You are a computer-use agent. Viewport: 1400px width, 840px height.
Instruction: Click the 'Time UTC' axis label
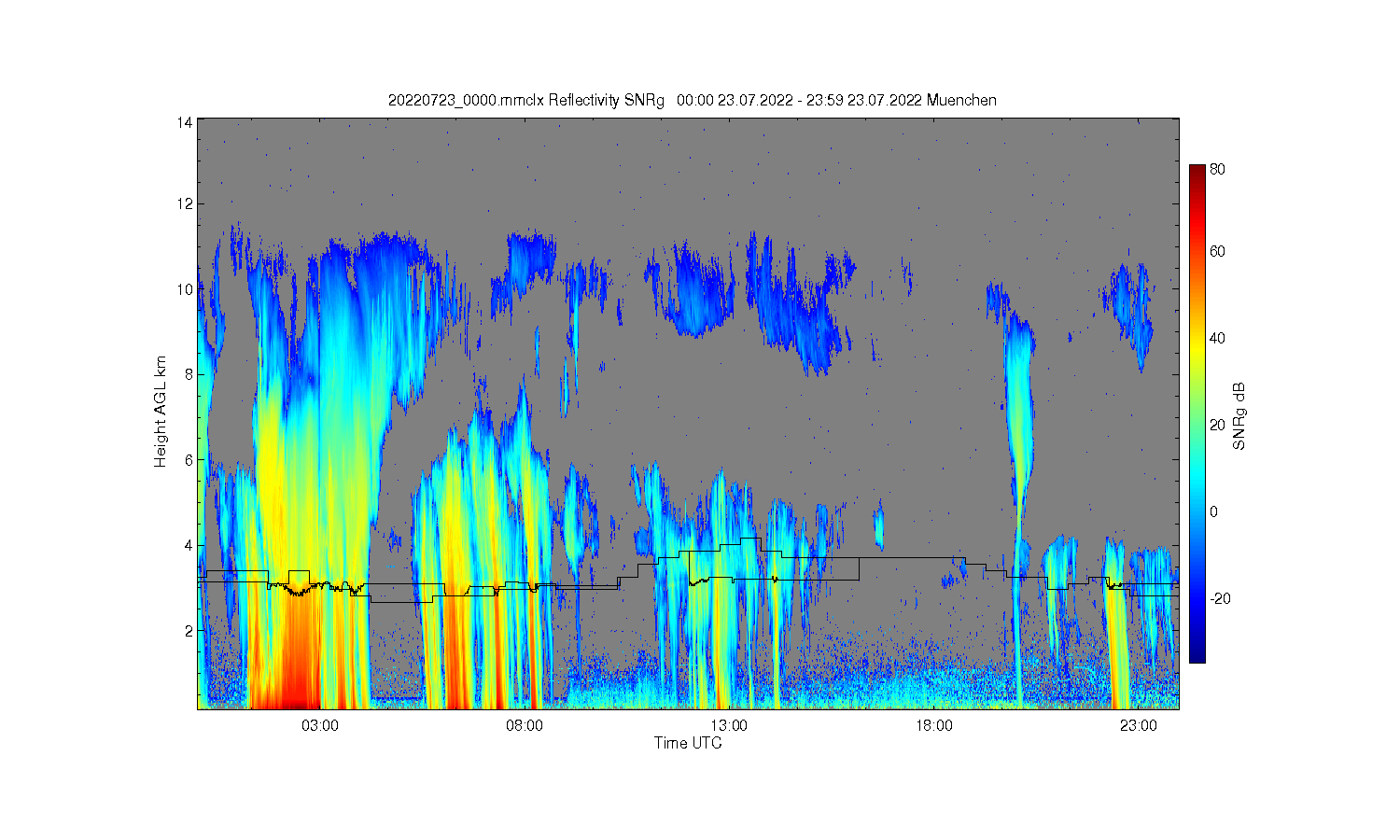tap(688, 744)
